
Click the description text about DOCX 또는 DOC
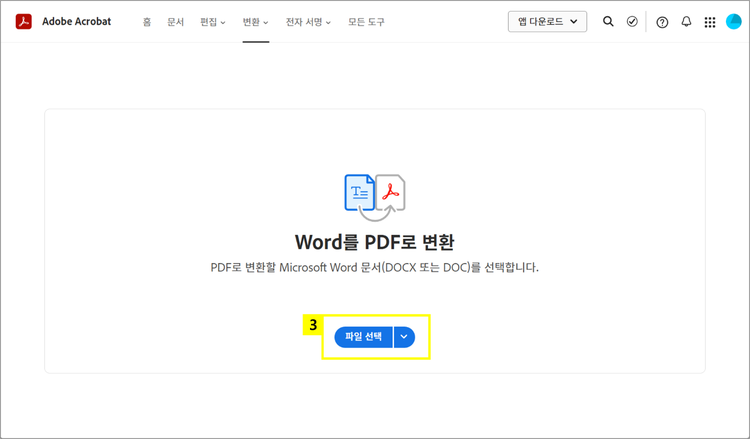point(375,267)
